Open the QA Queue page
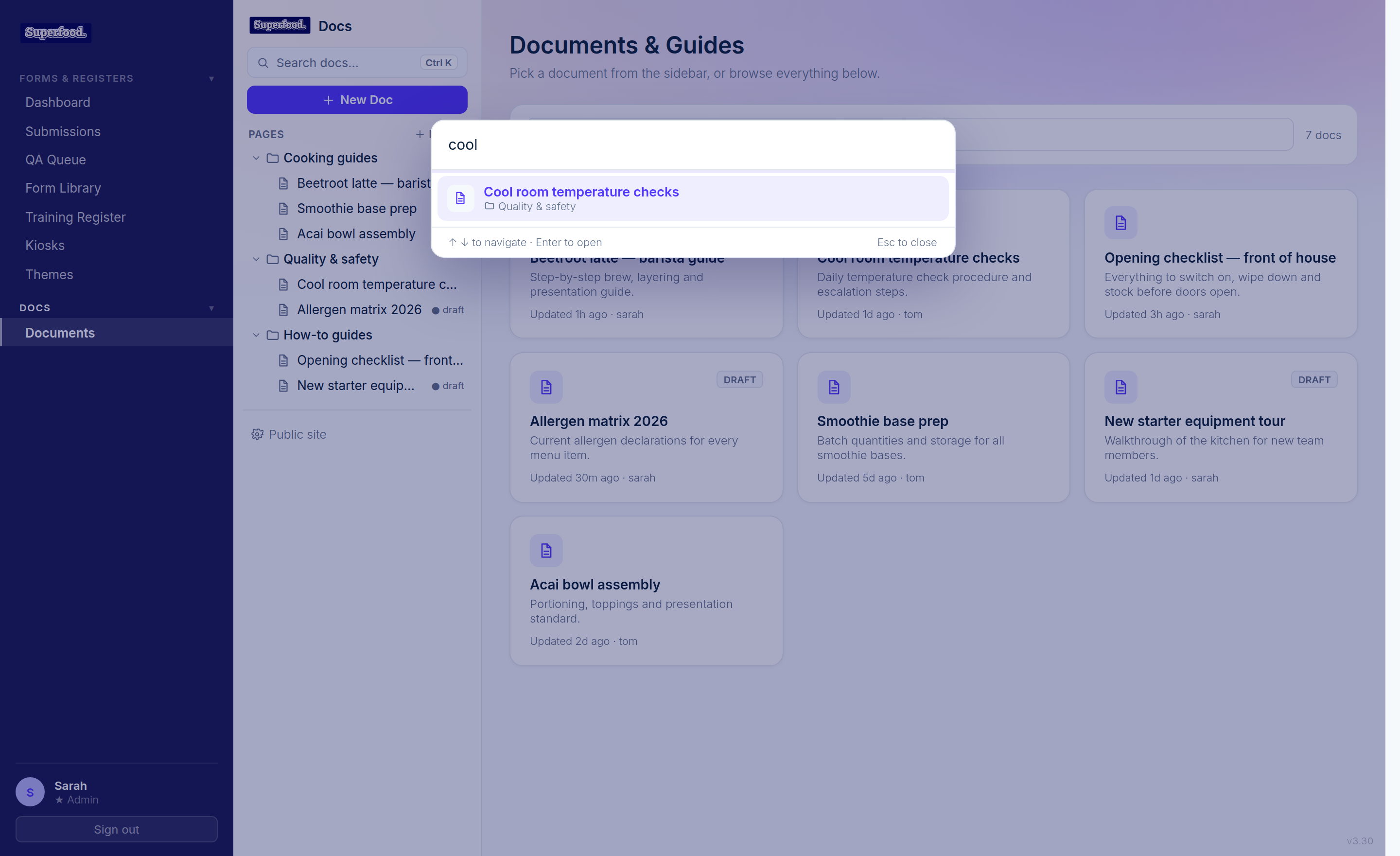This screenshot has height=856, width=1400. point(117,160)
